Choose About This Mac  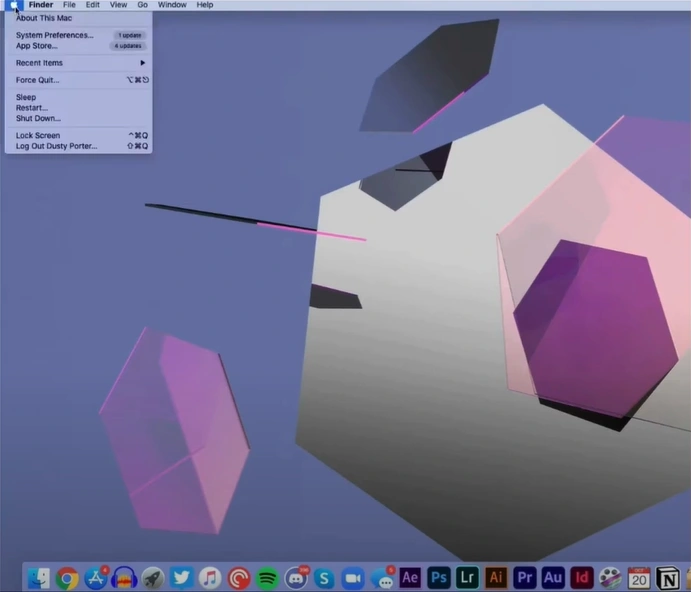(x=44, y=18)
